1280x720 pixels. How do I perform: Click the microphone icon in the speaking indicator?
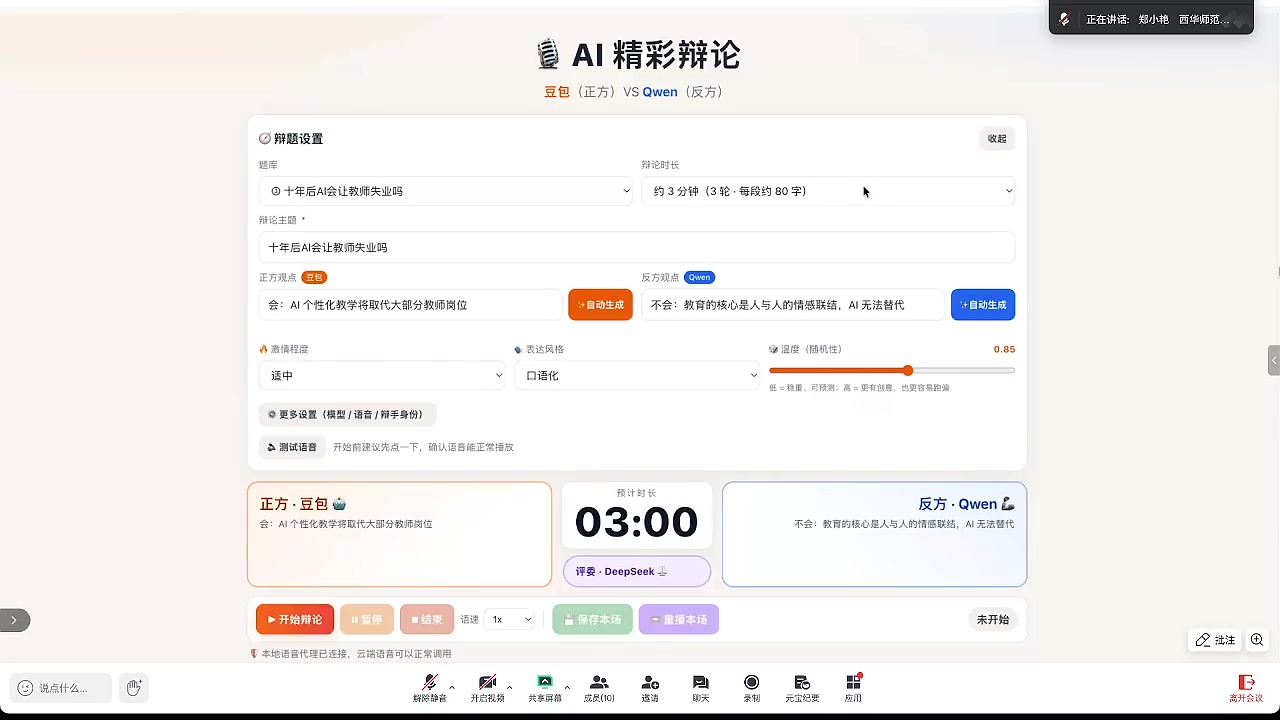point(1065,19)
